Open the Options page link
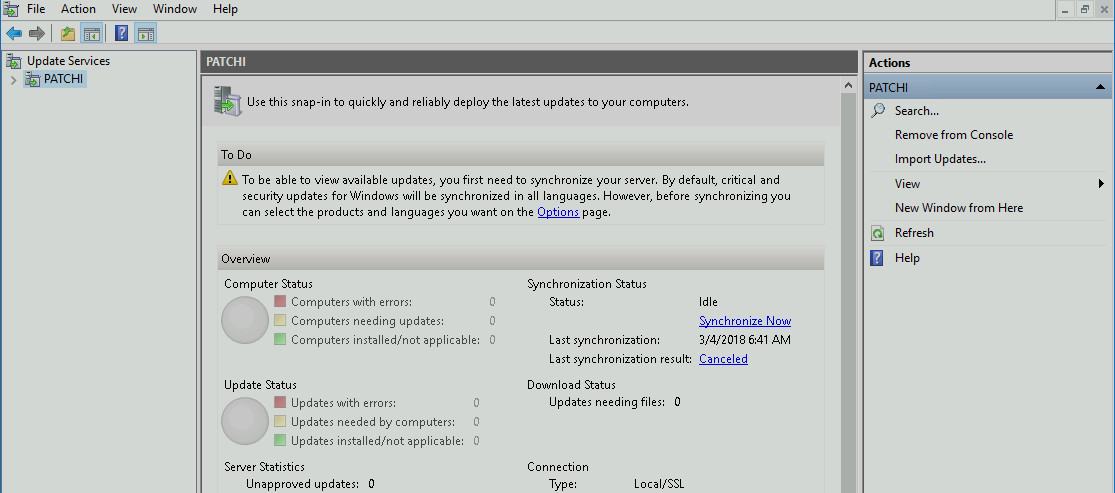This screenshot has height=493, width=1115. click(x=557, y=212)
